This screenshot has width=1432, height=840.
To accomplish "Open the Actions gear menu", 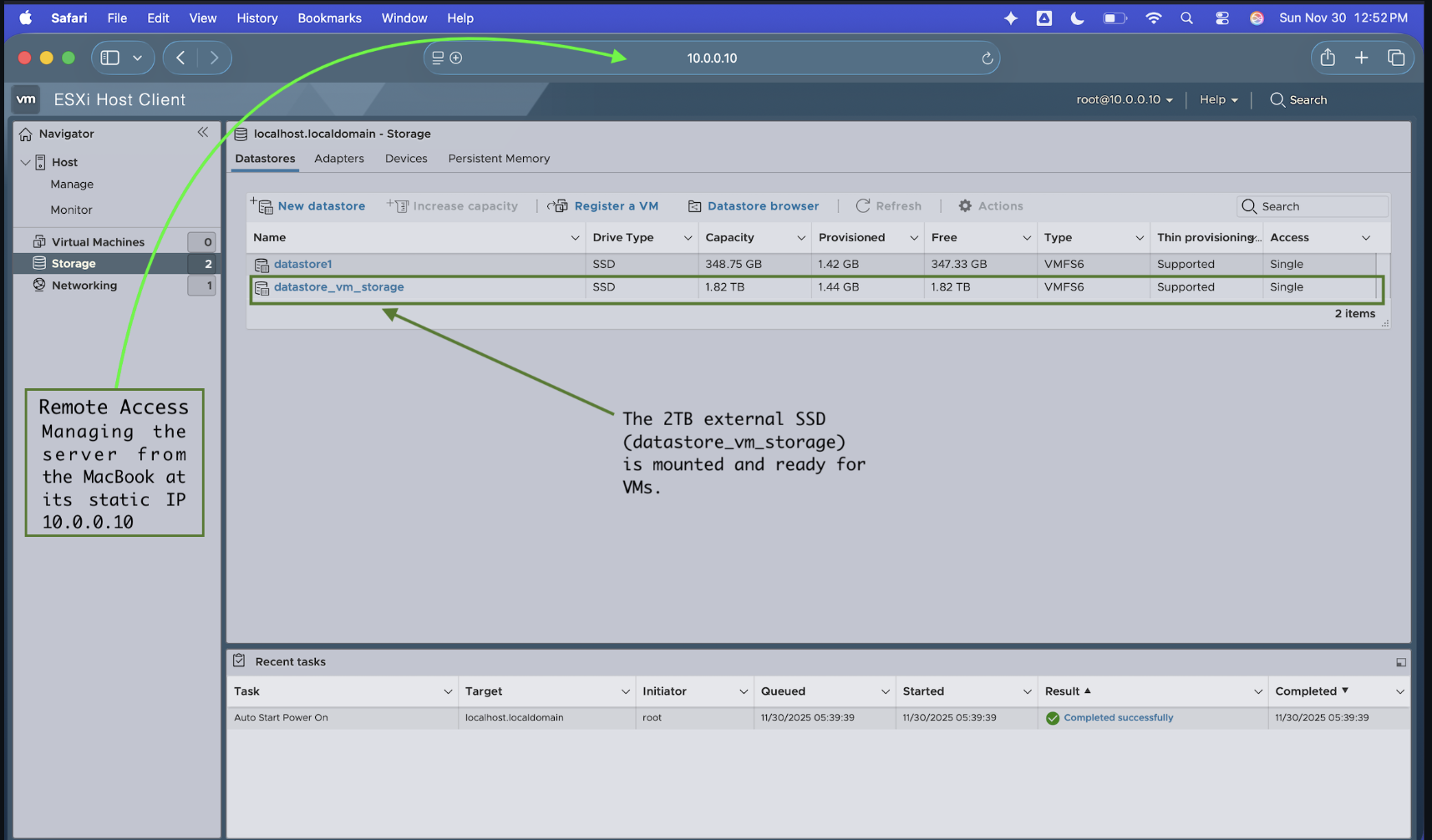I will [x=966, y=205].
